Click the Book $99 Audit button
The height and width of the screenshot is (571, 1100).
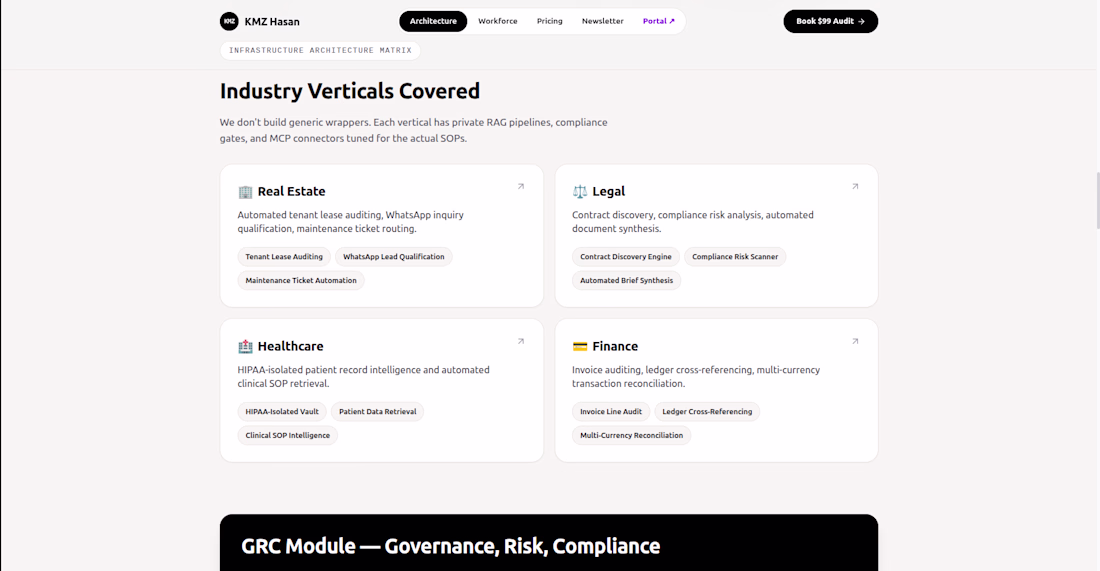tap(831, 21)
